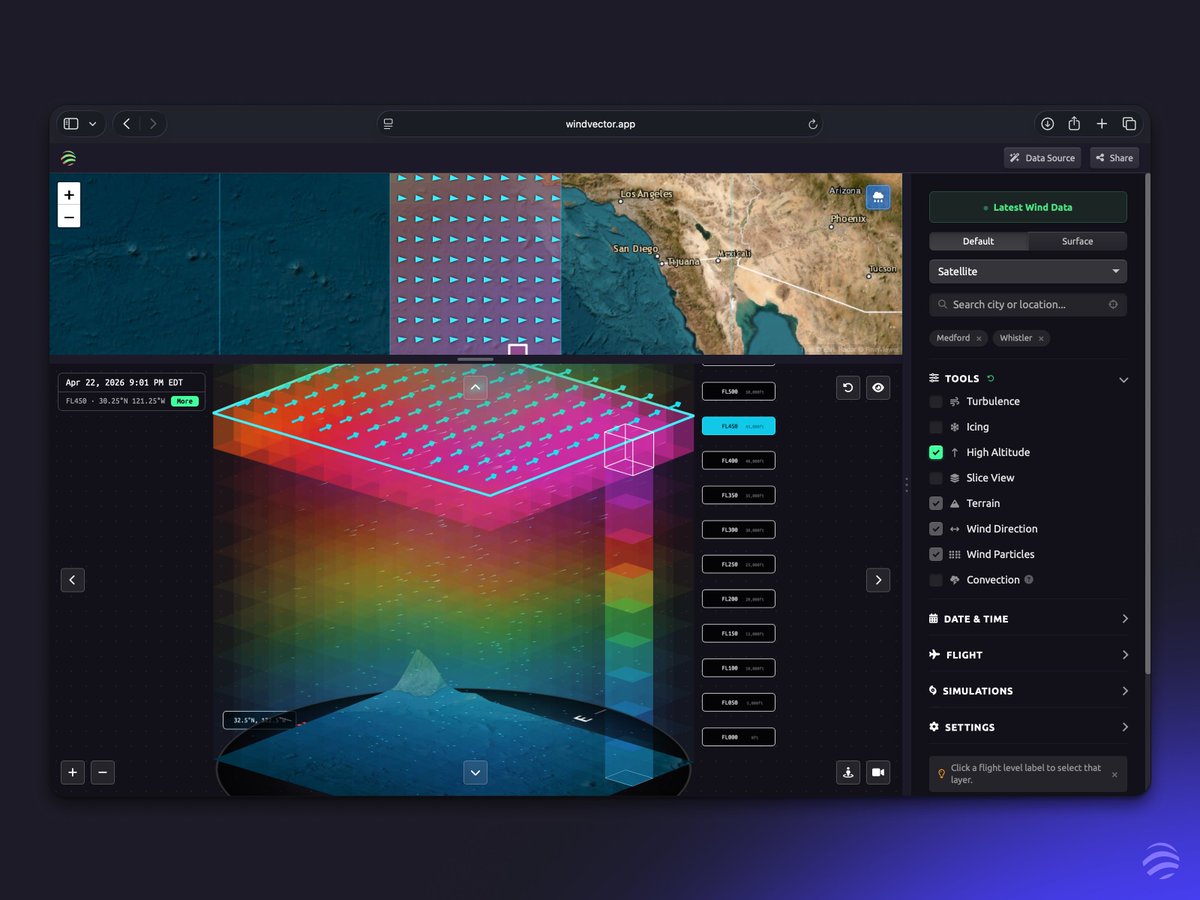
Task: Click the map/3D split handle
Action: 475,359
